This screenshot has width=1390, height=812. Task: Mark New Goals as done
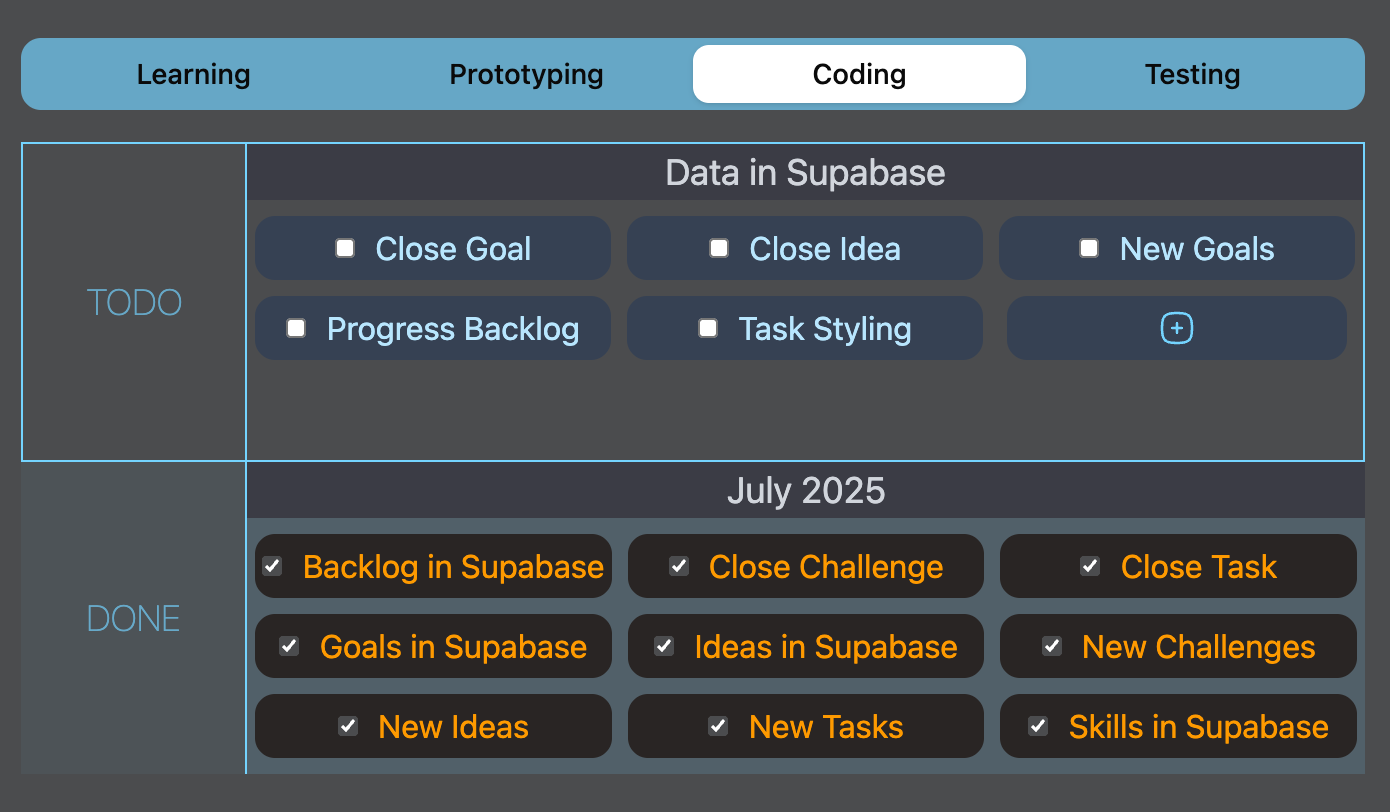tap(1089, 248)
